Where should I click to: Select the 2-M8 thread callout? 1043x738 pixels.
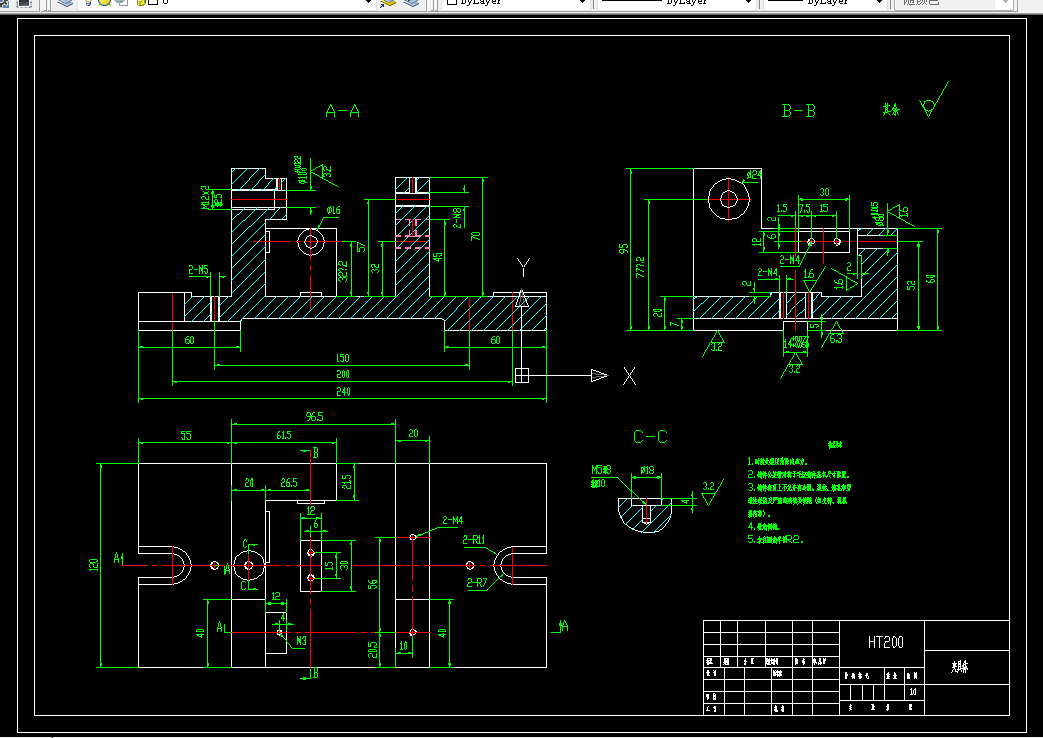click(457, 218)
